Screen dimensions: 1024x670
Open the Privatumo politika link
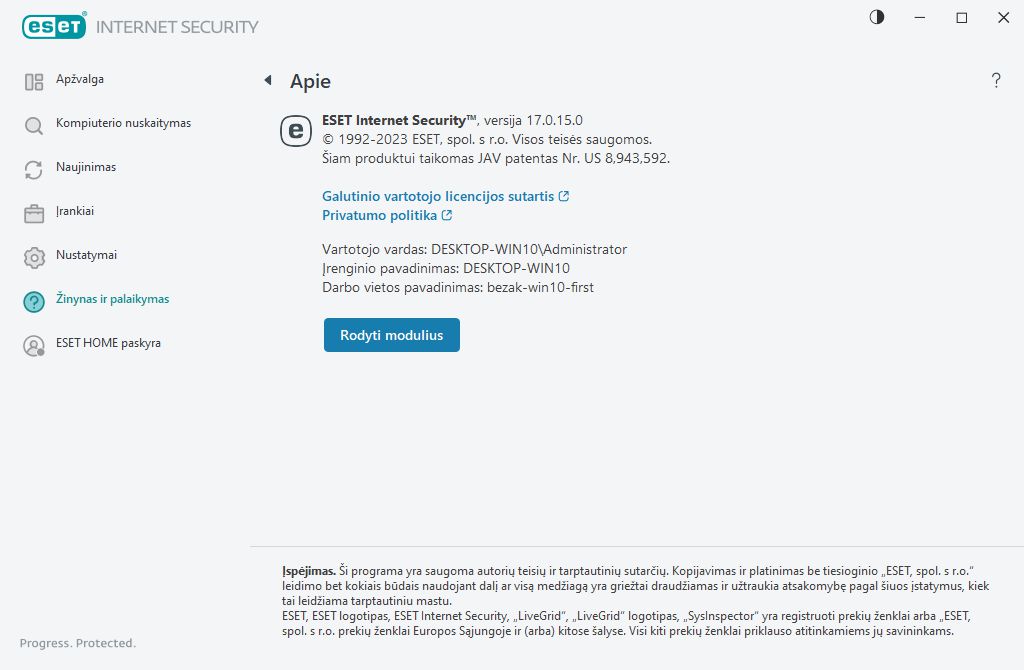[379, 215]
